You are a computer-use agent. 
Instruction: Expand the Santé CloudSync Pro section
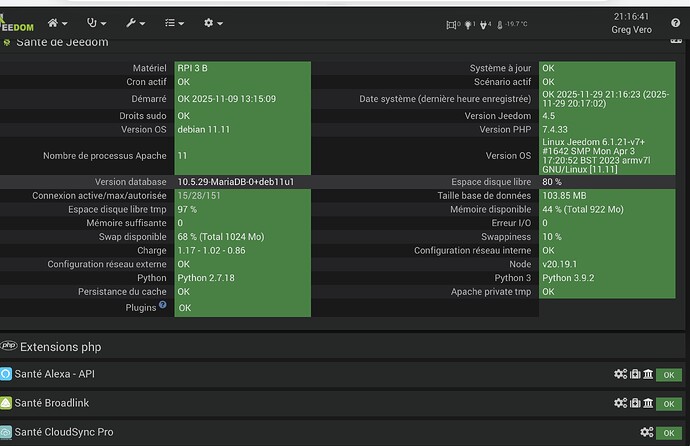coord(64,432)
